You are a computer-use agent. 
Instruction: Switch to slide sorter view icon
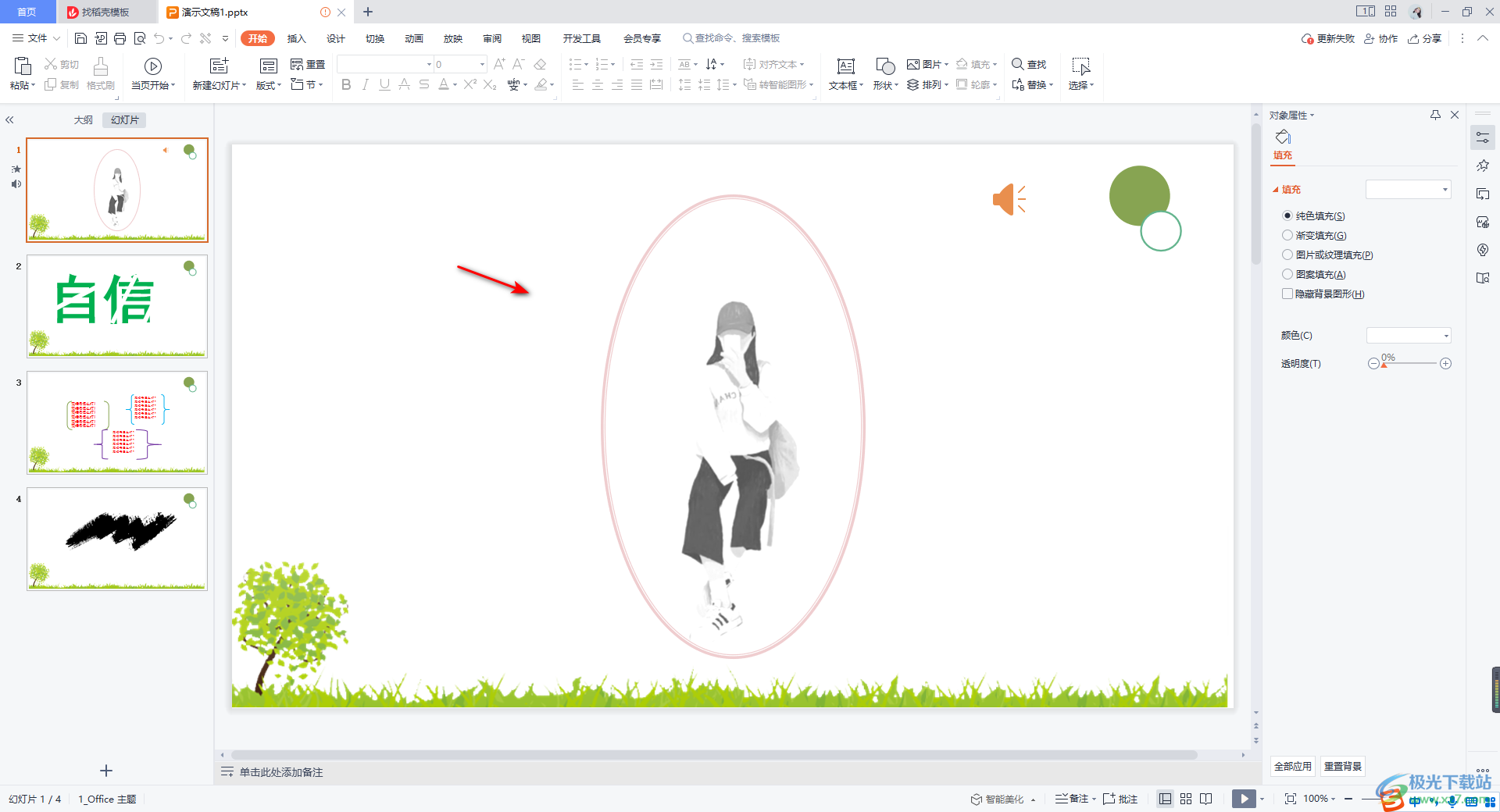1186,799
